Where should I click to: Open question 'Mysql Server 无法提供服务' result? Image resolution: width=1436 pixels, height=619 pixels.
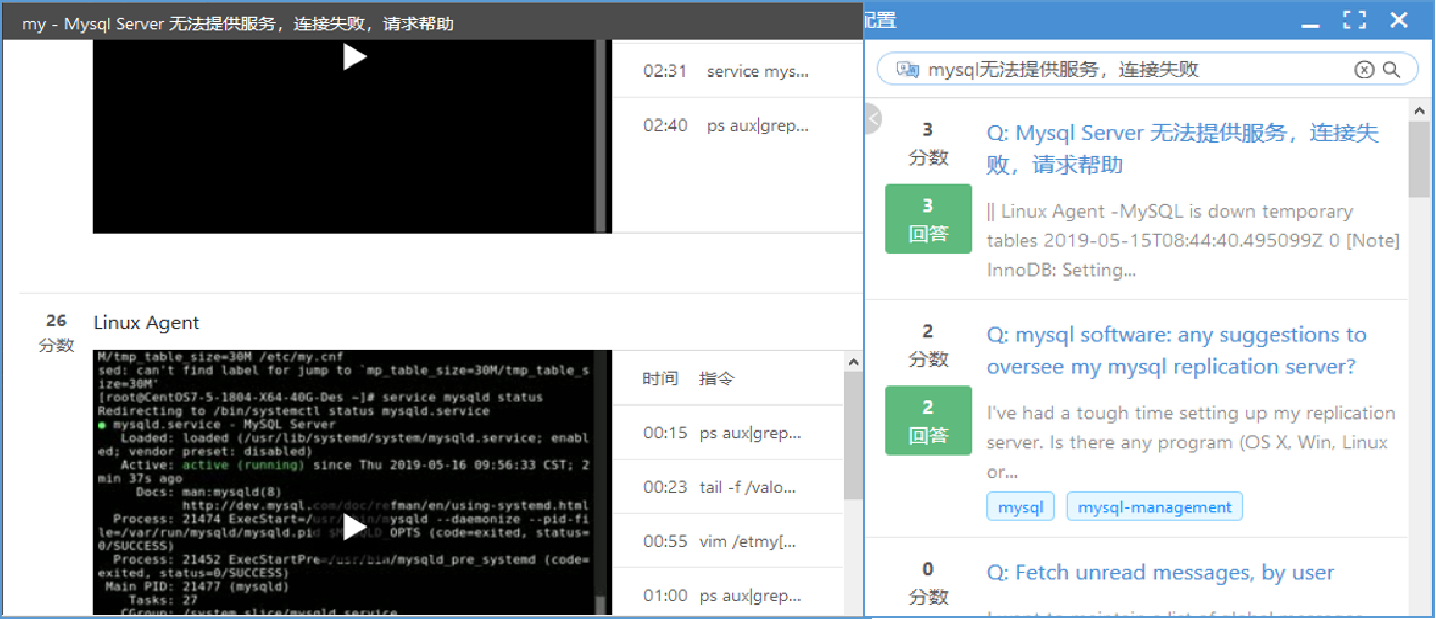point(1183,149)
